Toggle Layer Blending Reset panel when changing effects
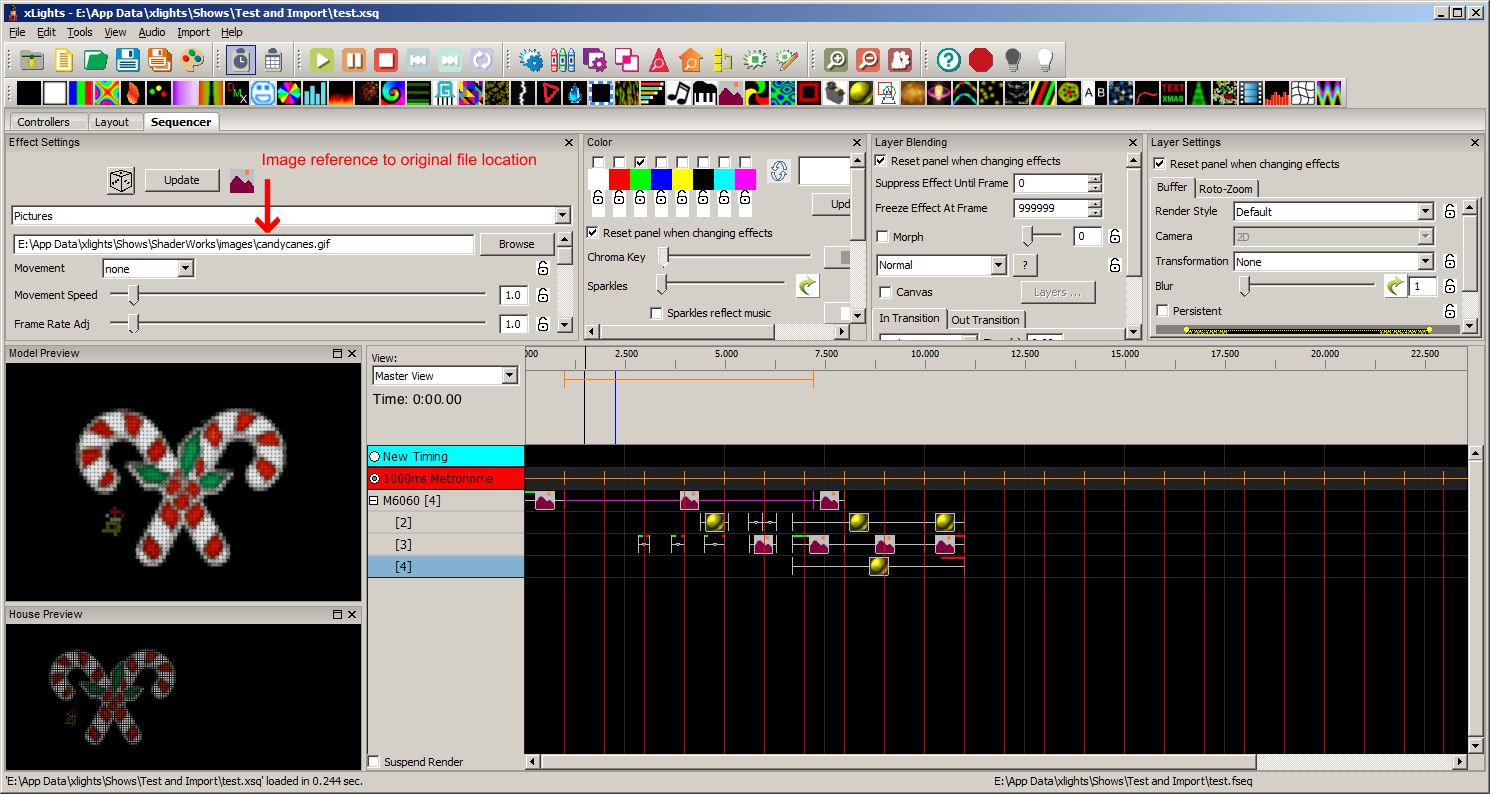This screenshot has width=1490, height=794. [x=881, y=161]
